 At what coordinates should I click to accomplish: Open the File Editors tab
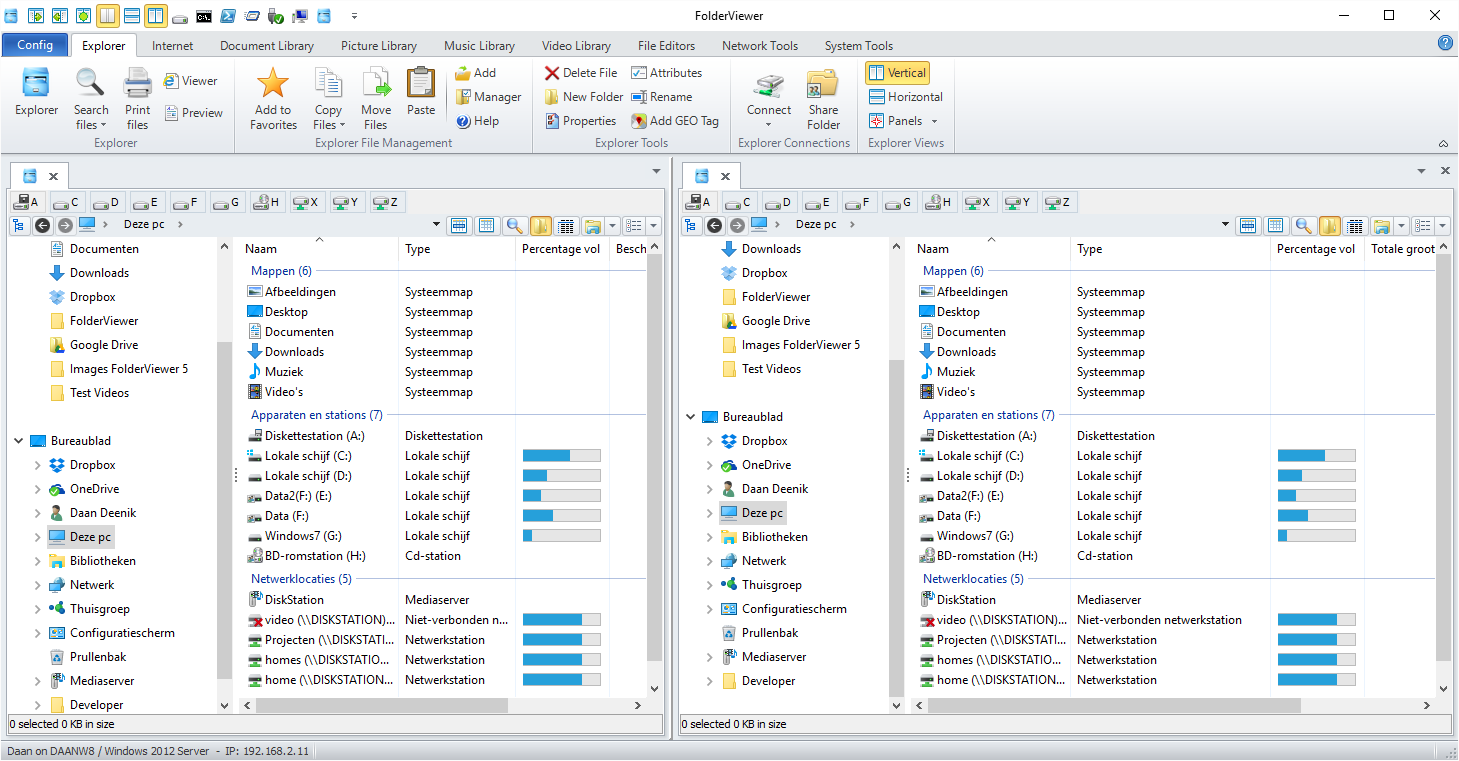click(666, 45)
